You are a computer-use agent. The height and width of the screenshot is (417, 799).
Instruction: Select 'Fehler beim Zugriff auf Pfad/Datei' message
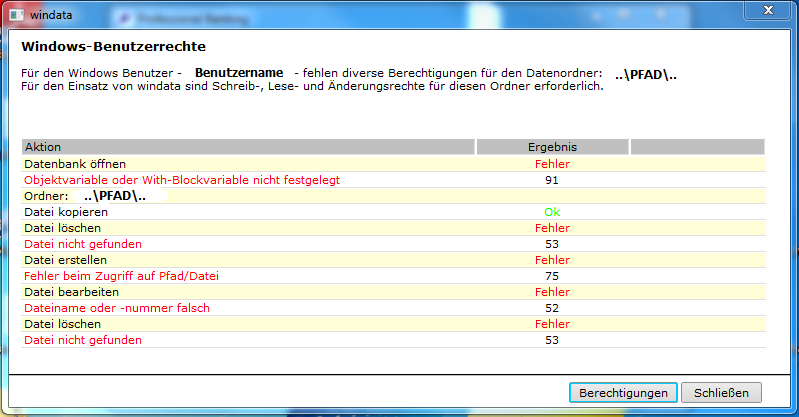121,276
